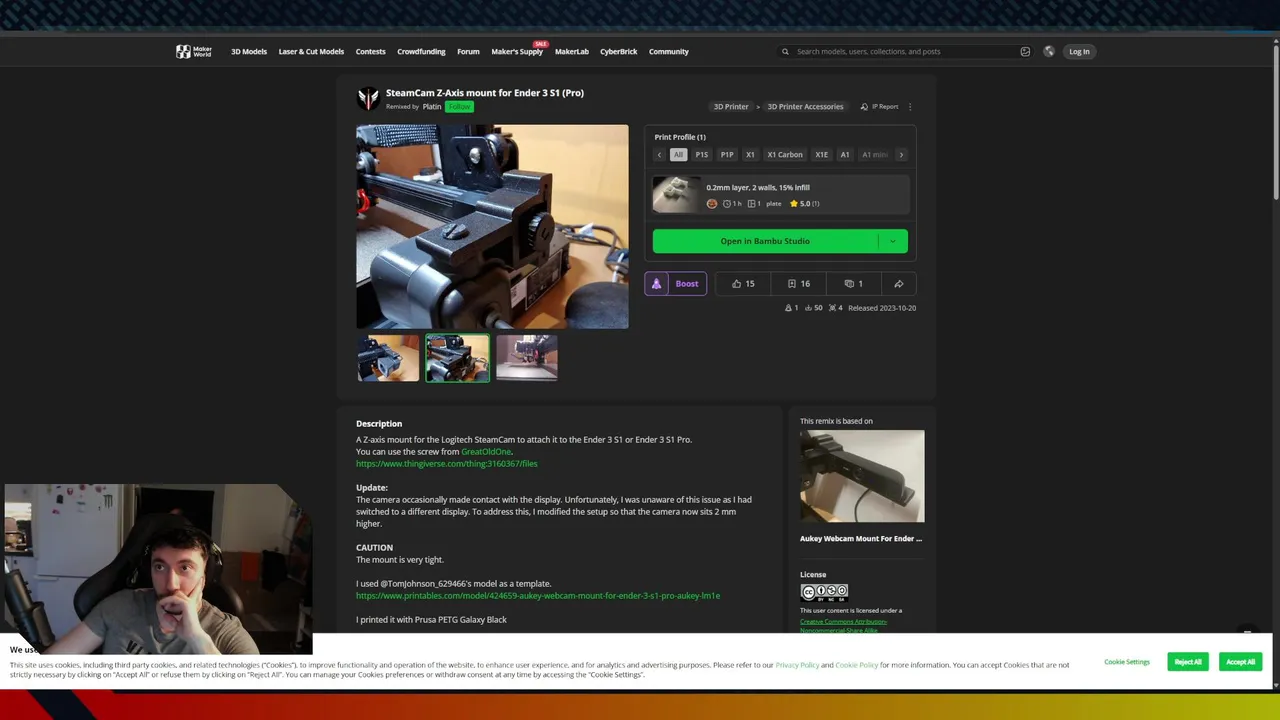Click the main model preview image
Image resolution: width=1280 pixels, height=720 pixels.
pos(492,226)
